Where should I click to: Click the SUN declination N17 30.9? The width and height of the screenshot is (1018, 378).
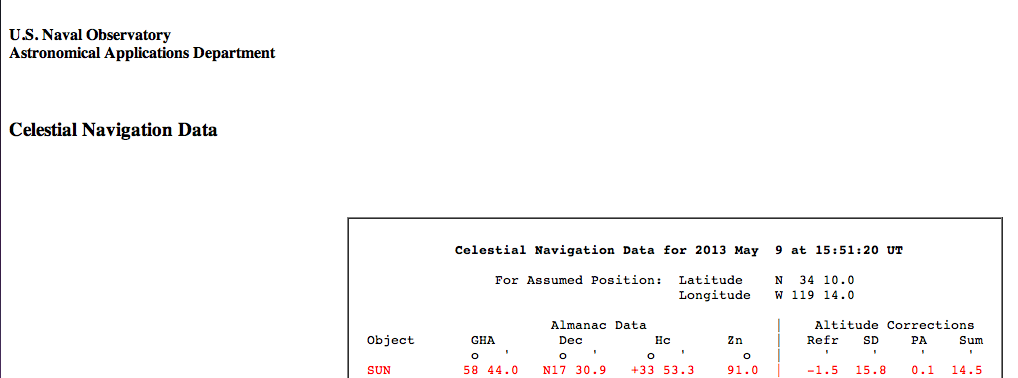[x=575, y=370]
